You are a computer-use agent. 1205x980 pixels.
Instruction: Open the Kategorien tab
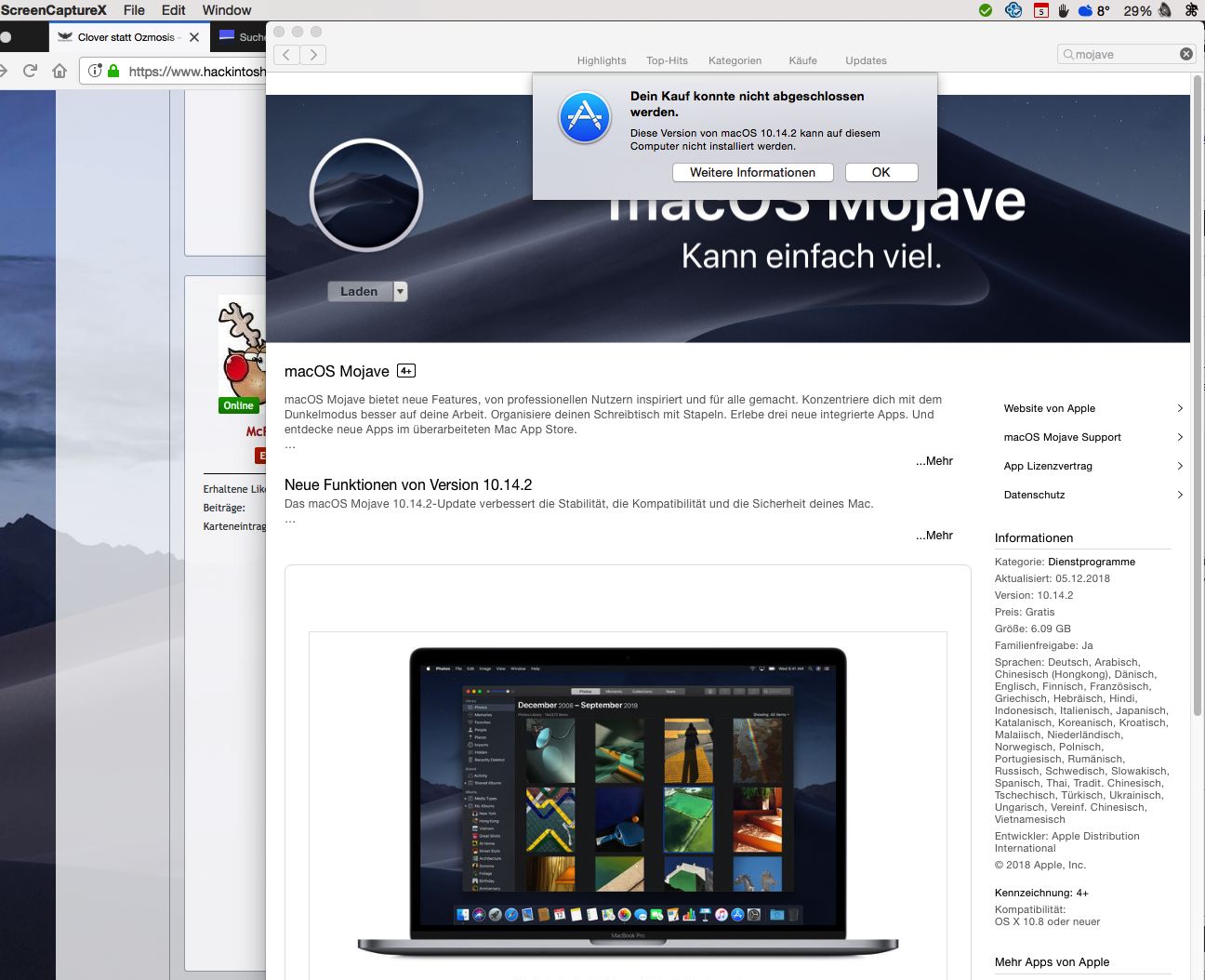pos(735,60)
